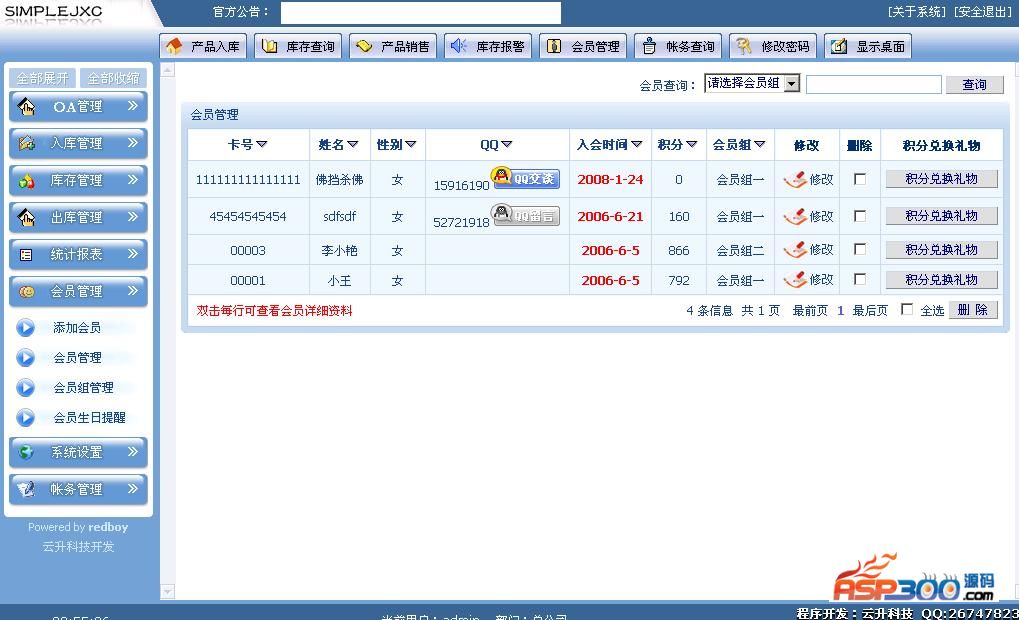Sort by 会员组 column arrow

tap(760, 144)
